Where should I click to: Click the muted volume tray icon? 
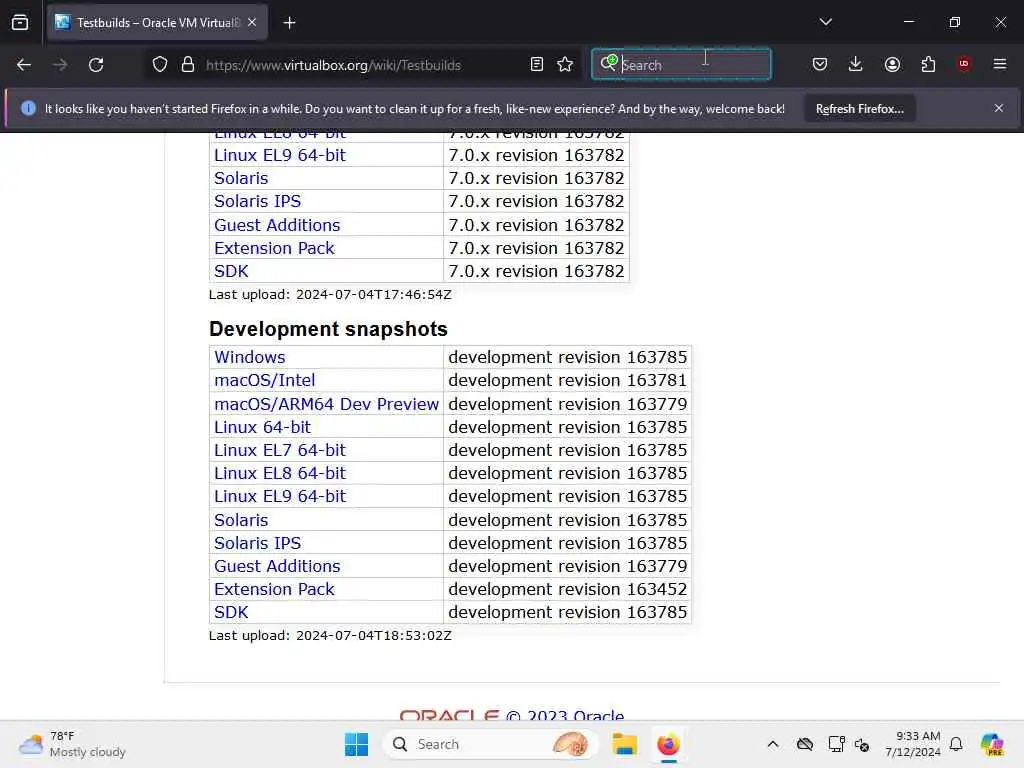click(862, 744)
